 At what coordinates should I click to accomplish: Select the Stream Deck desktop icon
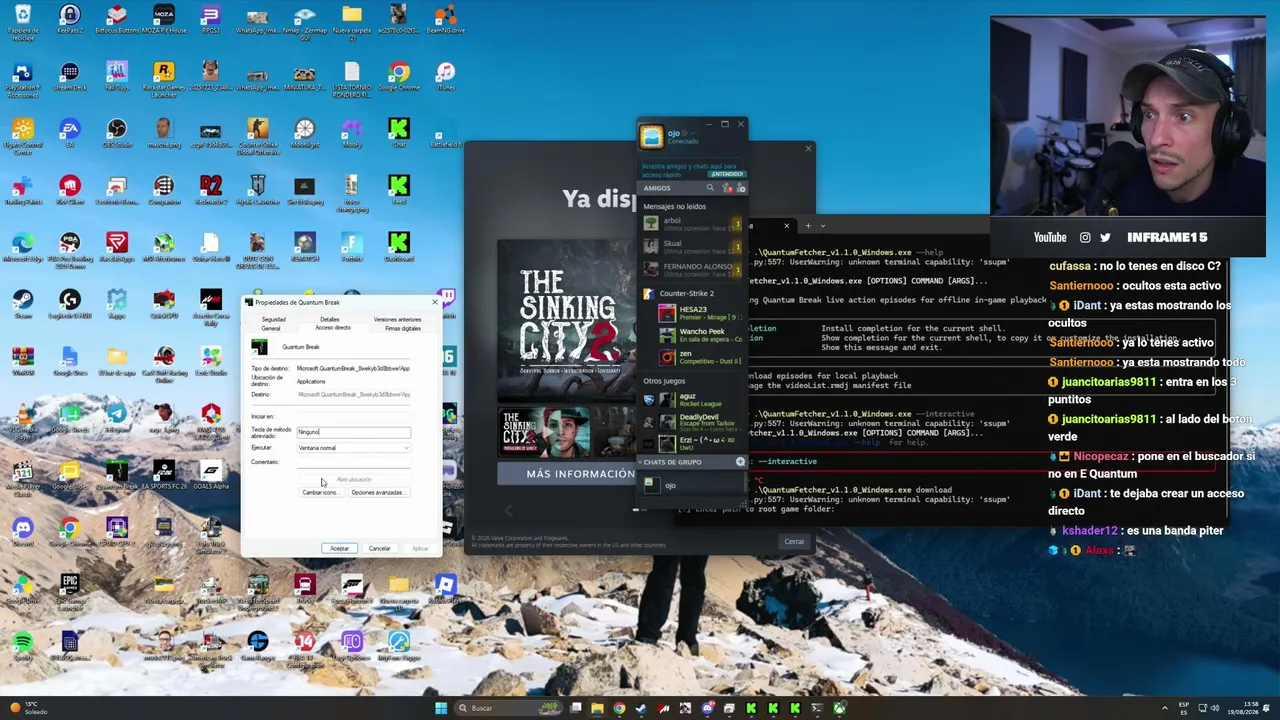pos(69,76)
